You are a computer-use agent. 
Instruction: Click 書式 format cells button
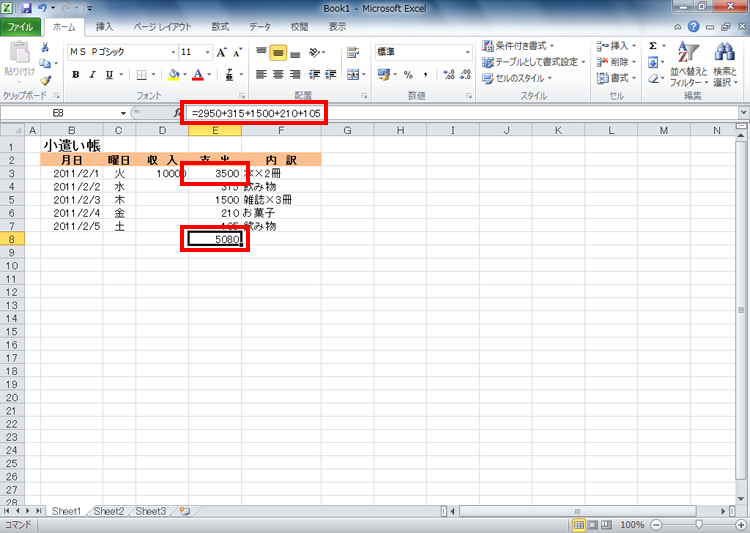[x=616, y=78]
